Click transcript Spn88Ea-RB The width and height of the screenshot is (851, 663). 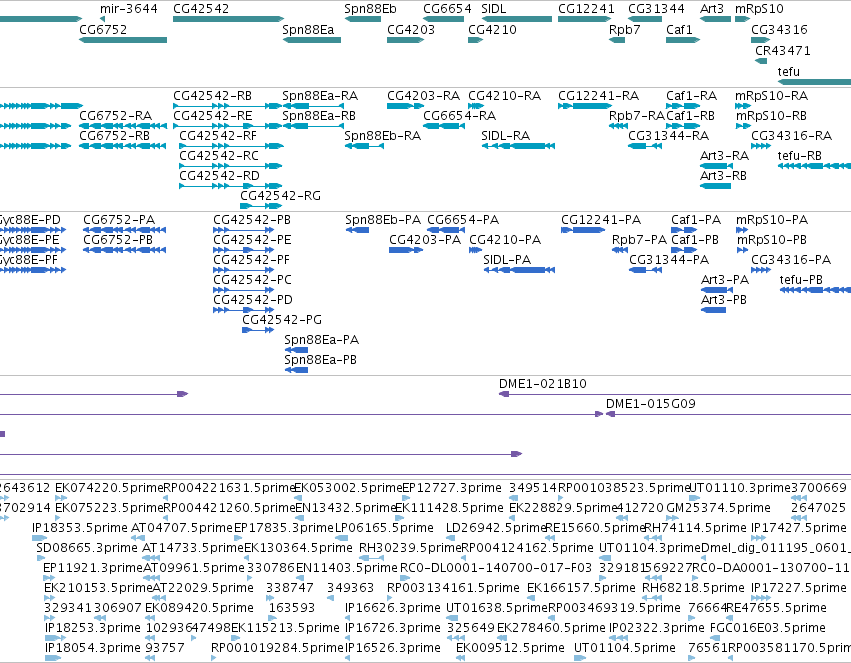pos(313,126)
